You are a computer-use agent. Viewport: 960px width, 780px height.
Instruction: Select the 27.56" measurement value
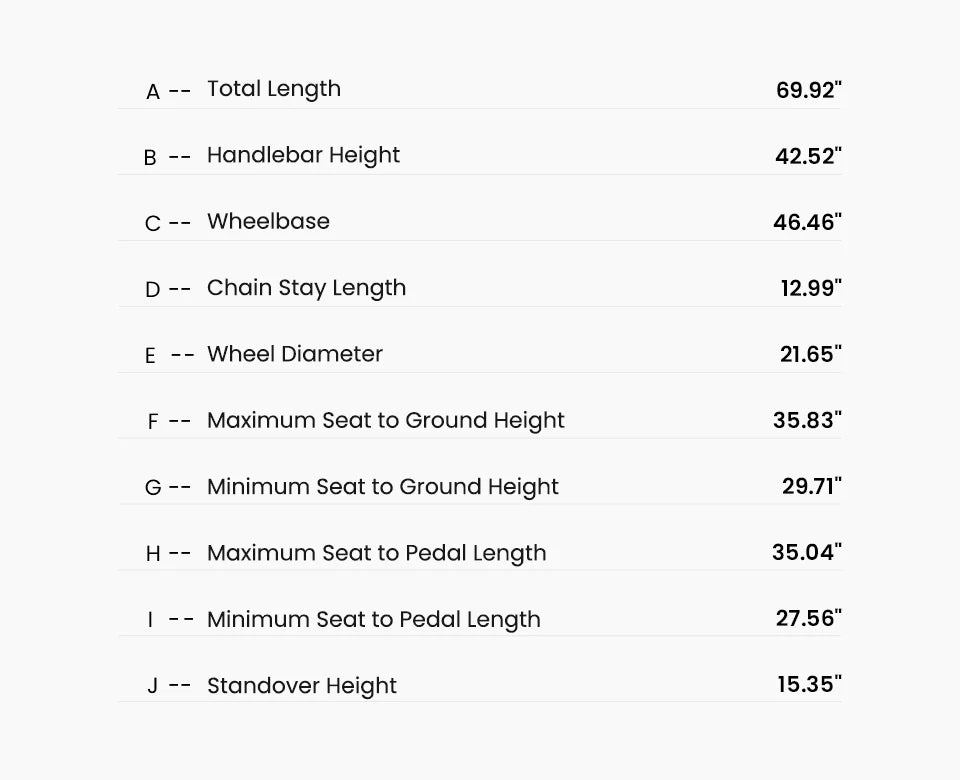809,619
